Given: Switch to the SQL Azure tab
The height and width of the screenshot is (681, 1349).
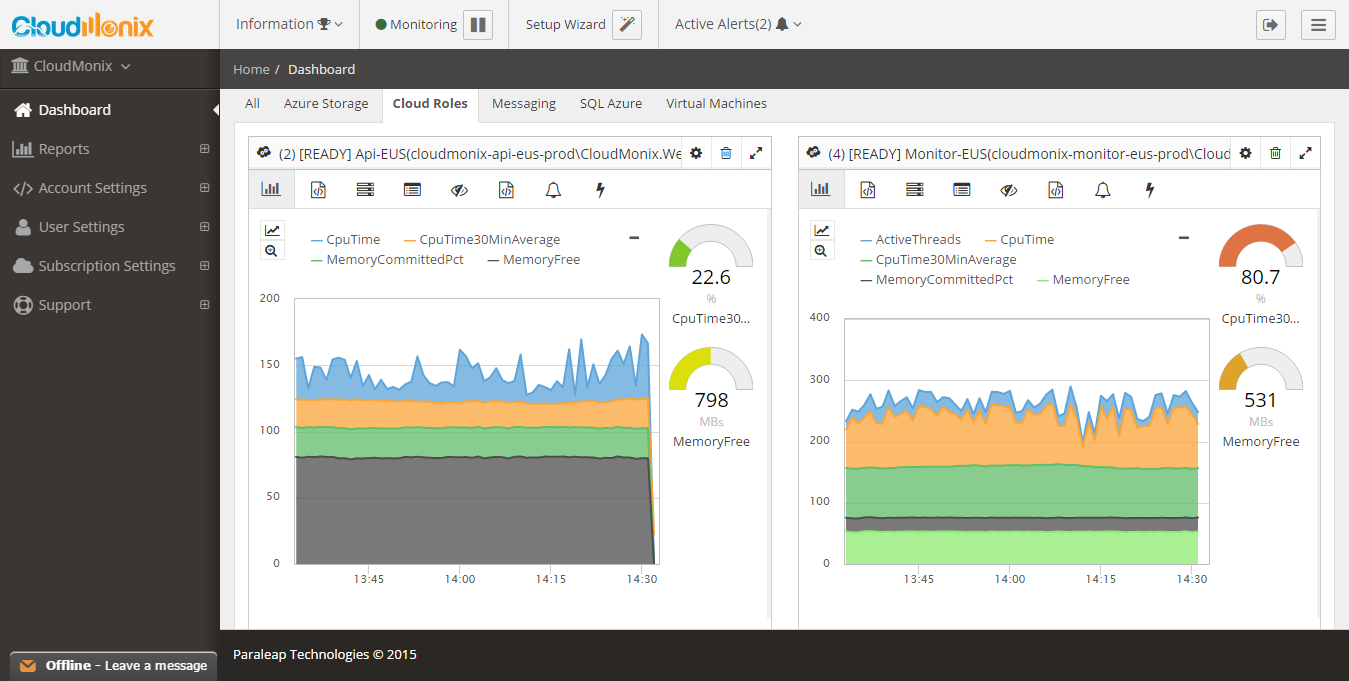Looking at the screenshot, I should pyautogui.click(x=611, y=104).
